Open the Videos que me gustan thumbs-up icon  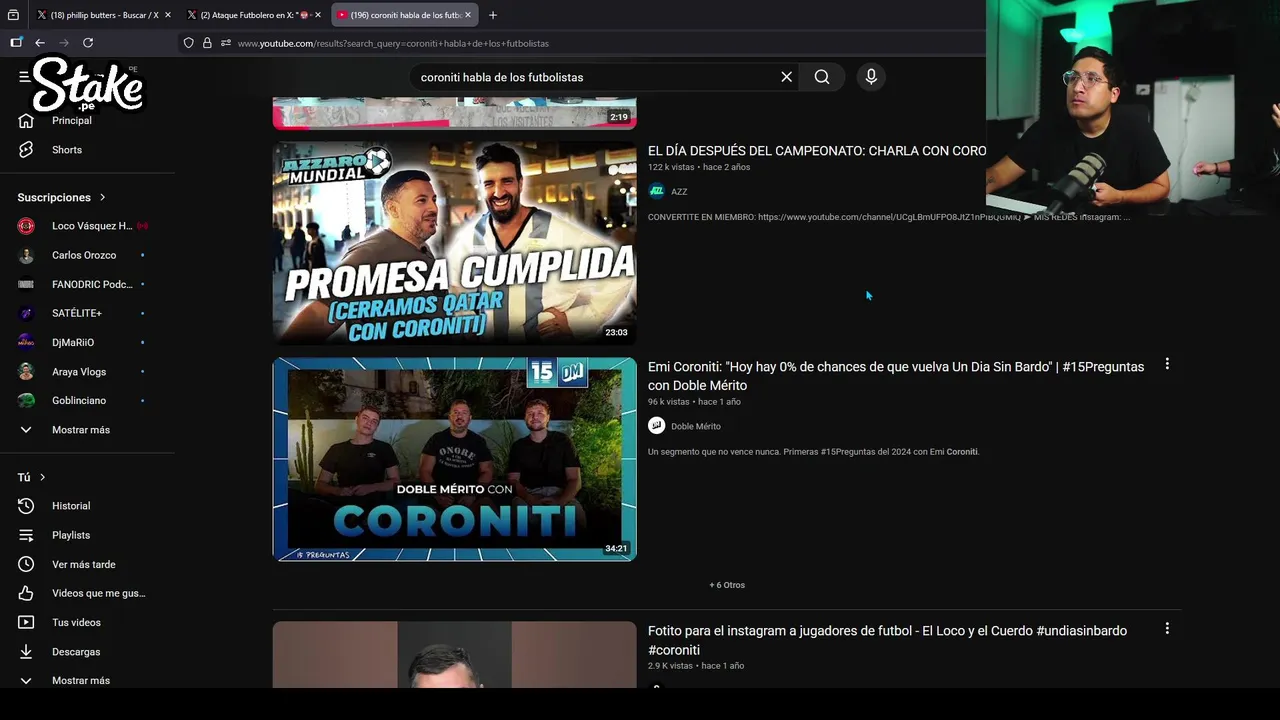click(26, 593)
